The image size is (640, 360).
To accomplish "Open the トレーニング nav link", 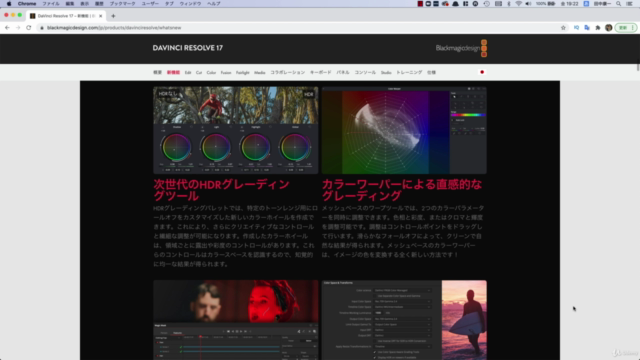I will [409, 73].
